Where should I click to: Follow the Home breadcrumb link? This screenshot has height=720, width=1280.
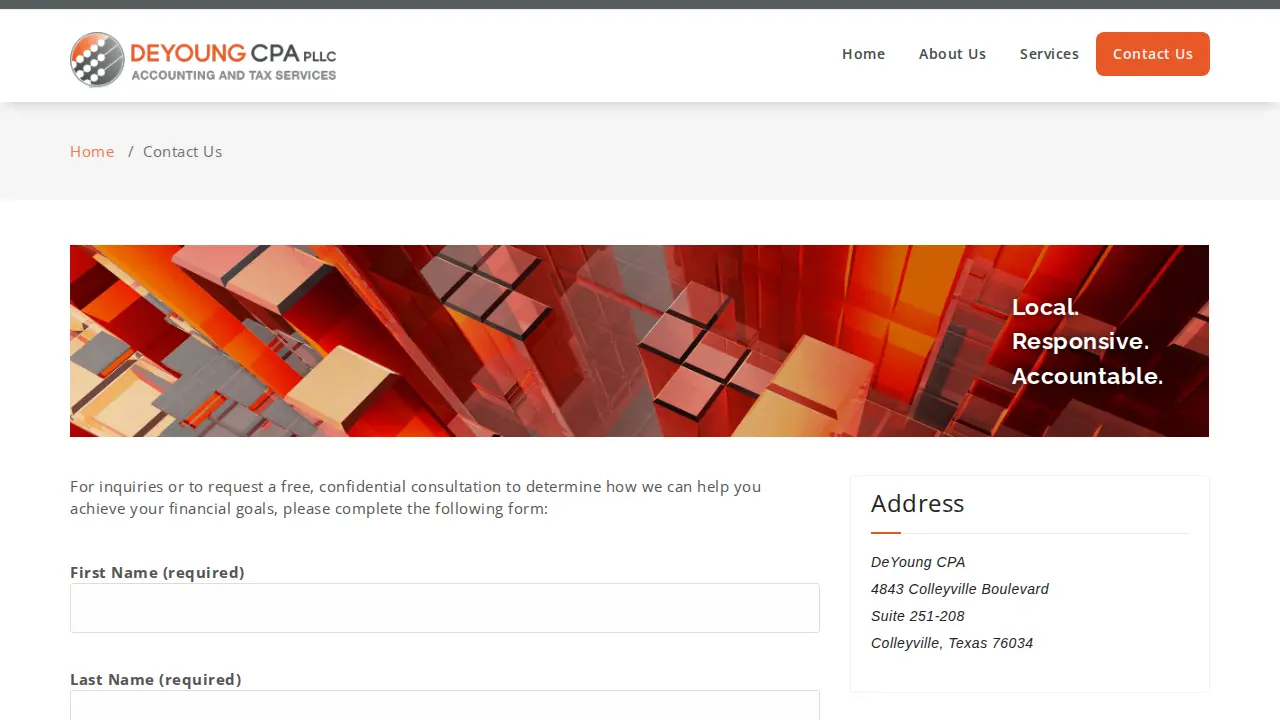(x=92, y=151)
